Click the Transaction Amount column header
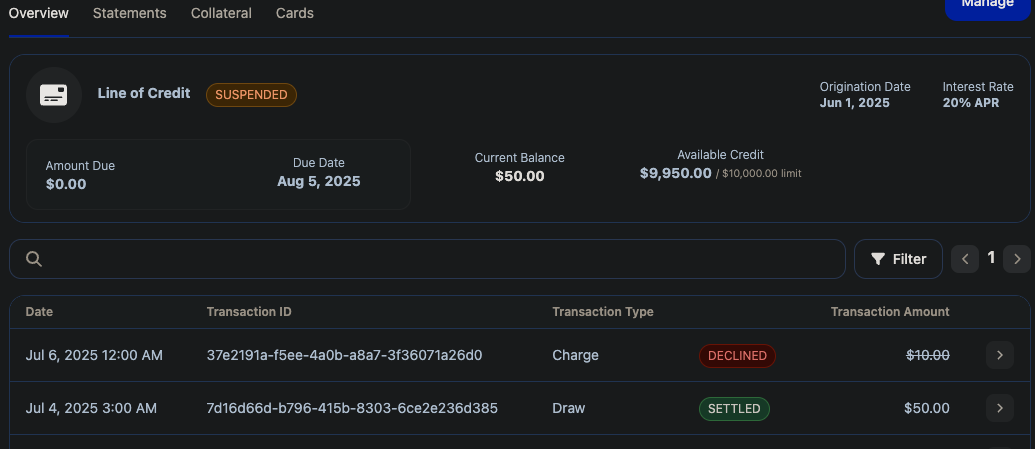1035x449 pixels. (x=890, y=312)
